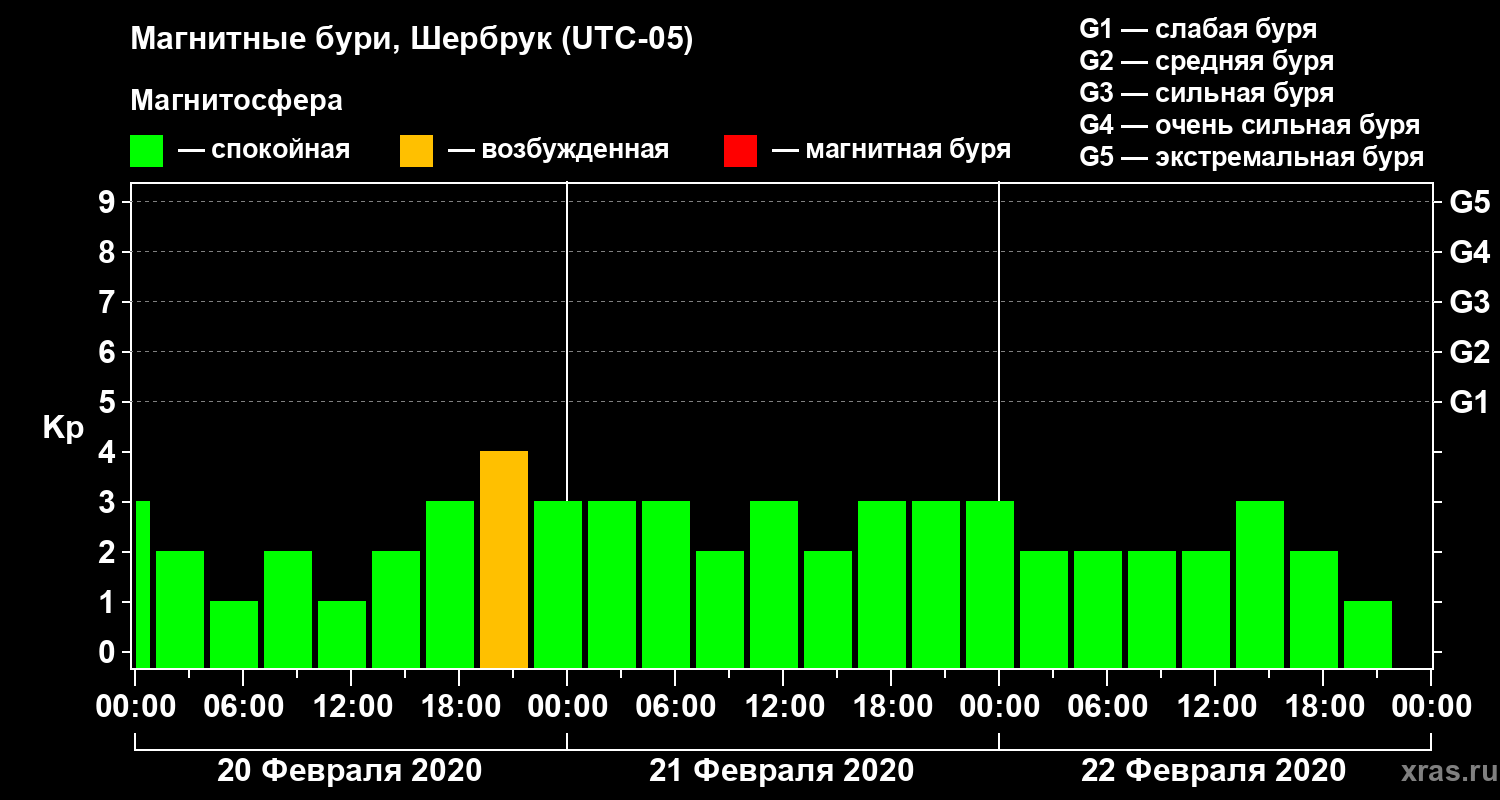Click the '18:00' time label under 20 February

click(459, 707)
